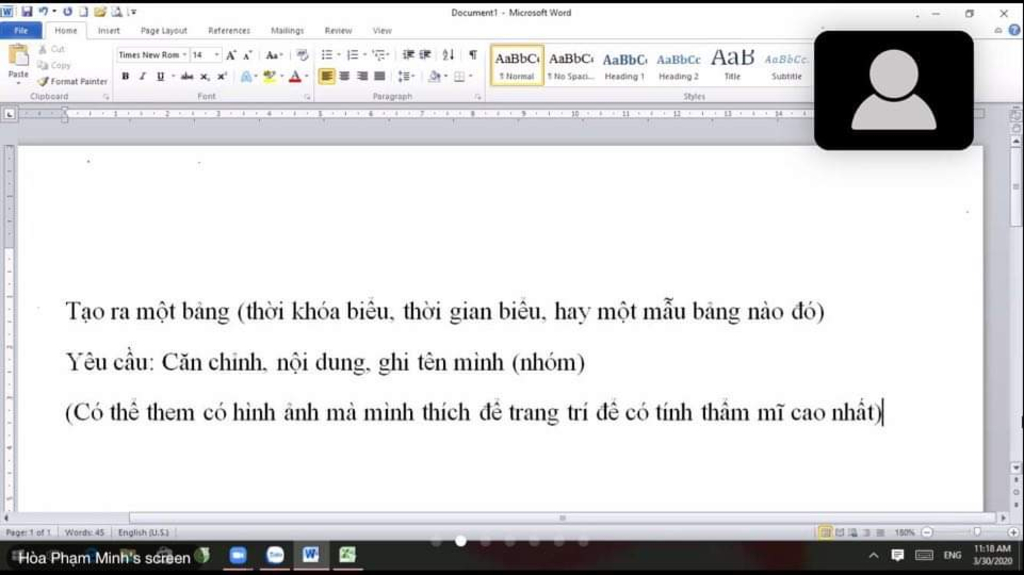Toggle Superscript formatting
The image size is (1024, 575).
222,76
